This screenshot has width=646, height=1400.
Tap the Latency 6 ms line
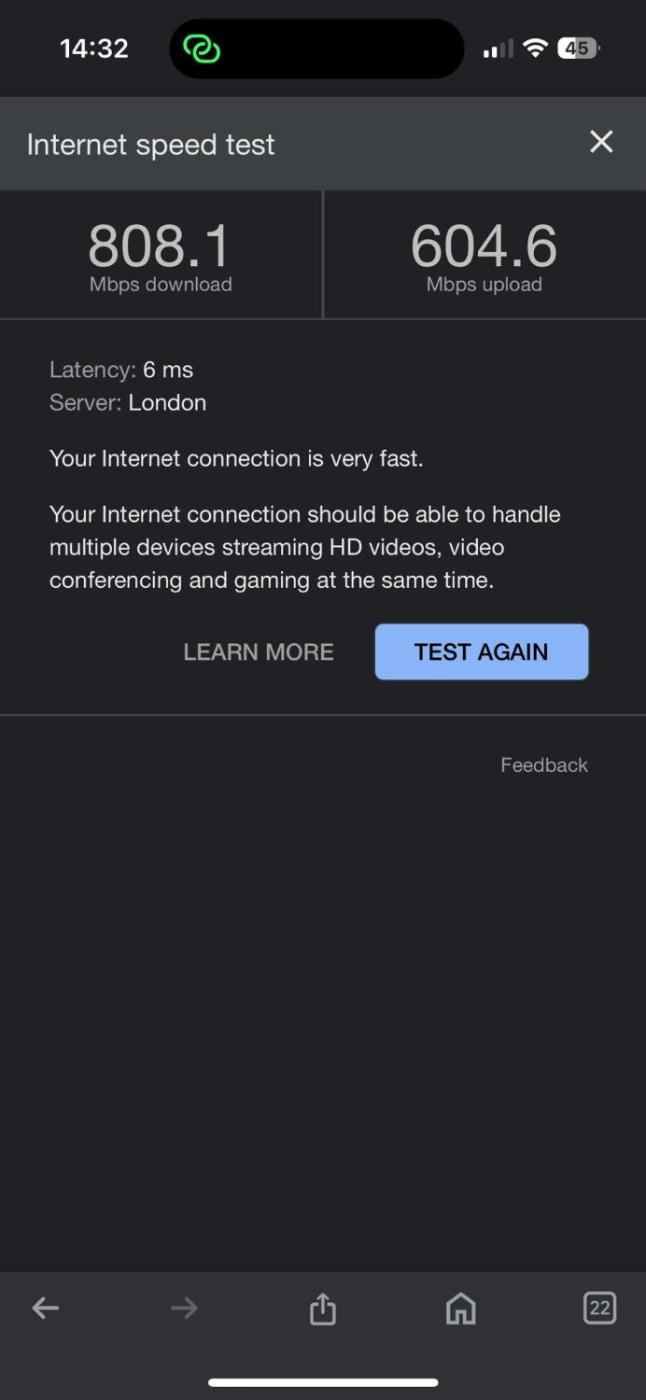[121, 370]
